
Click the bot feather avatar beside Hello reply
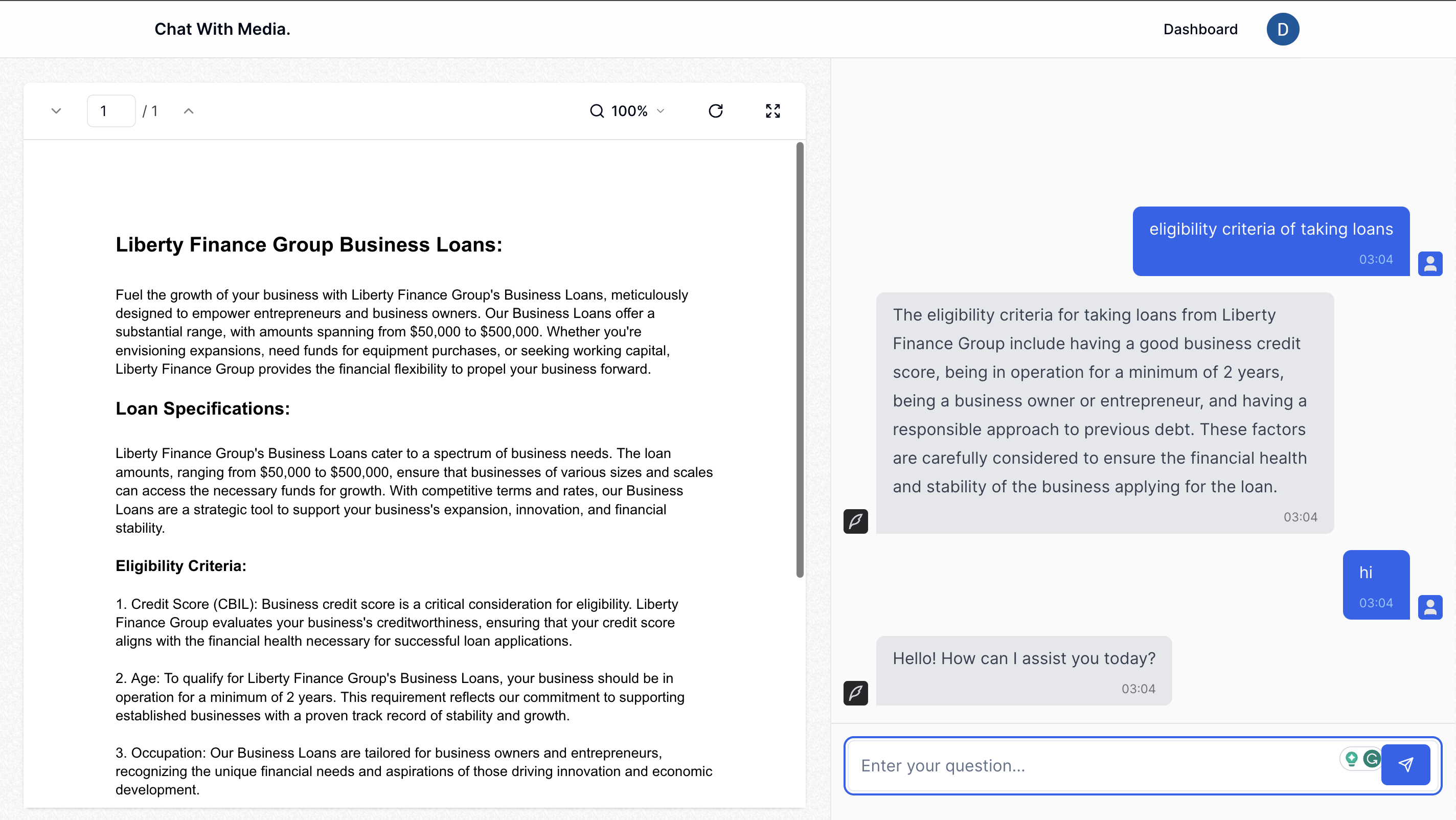click(856, 693)
